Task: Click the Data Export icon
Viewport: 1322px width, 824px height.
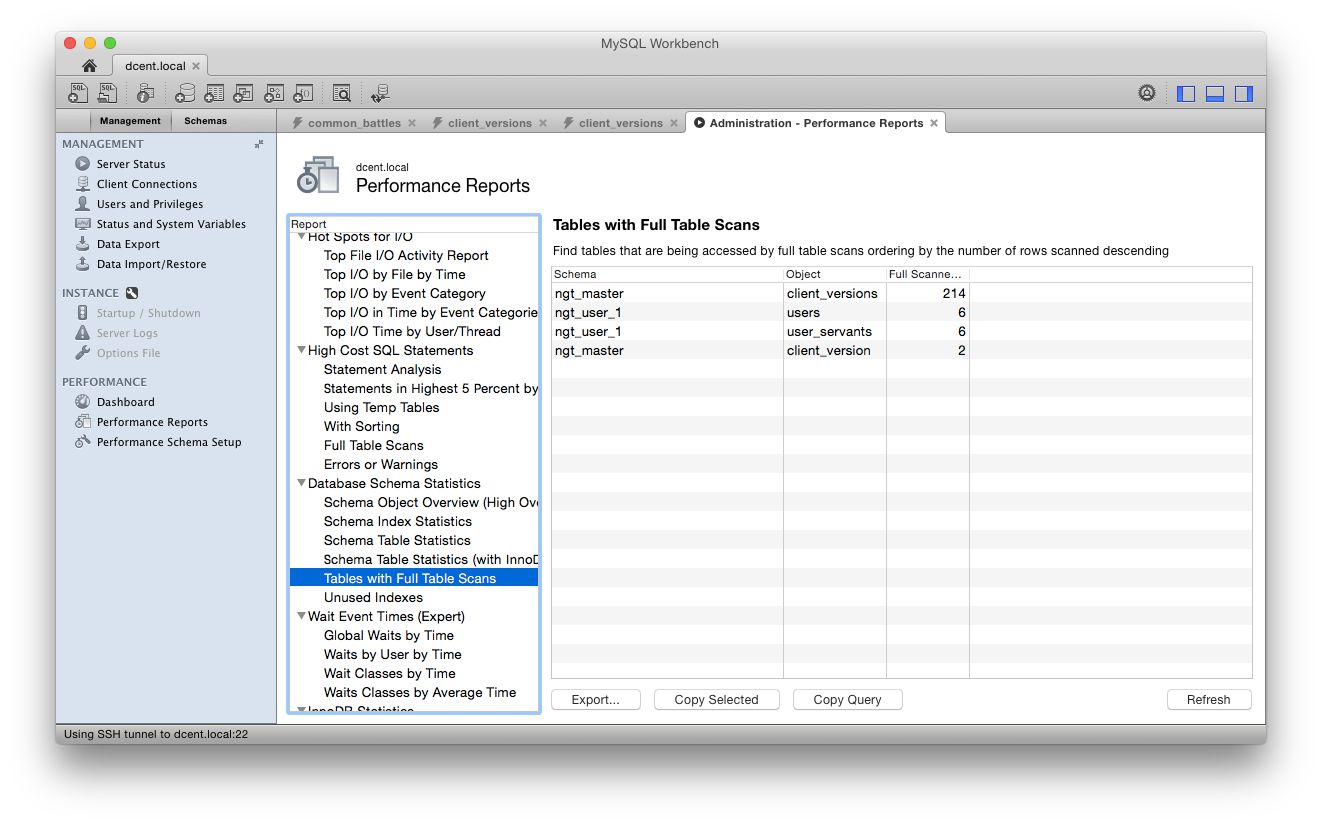Action: click(83, 244)
